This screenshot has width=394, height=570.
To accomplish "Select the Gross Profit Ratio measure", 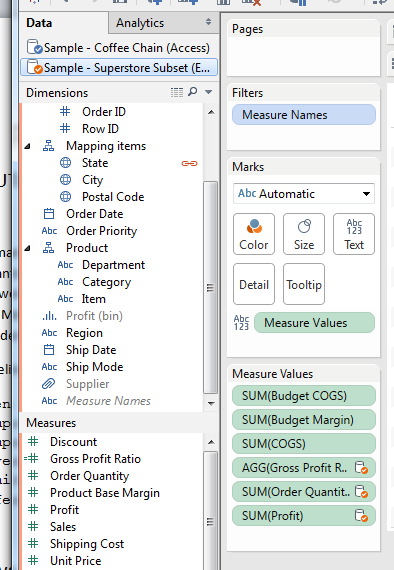I will 95,459.
